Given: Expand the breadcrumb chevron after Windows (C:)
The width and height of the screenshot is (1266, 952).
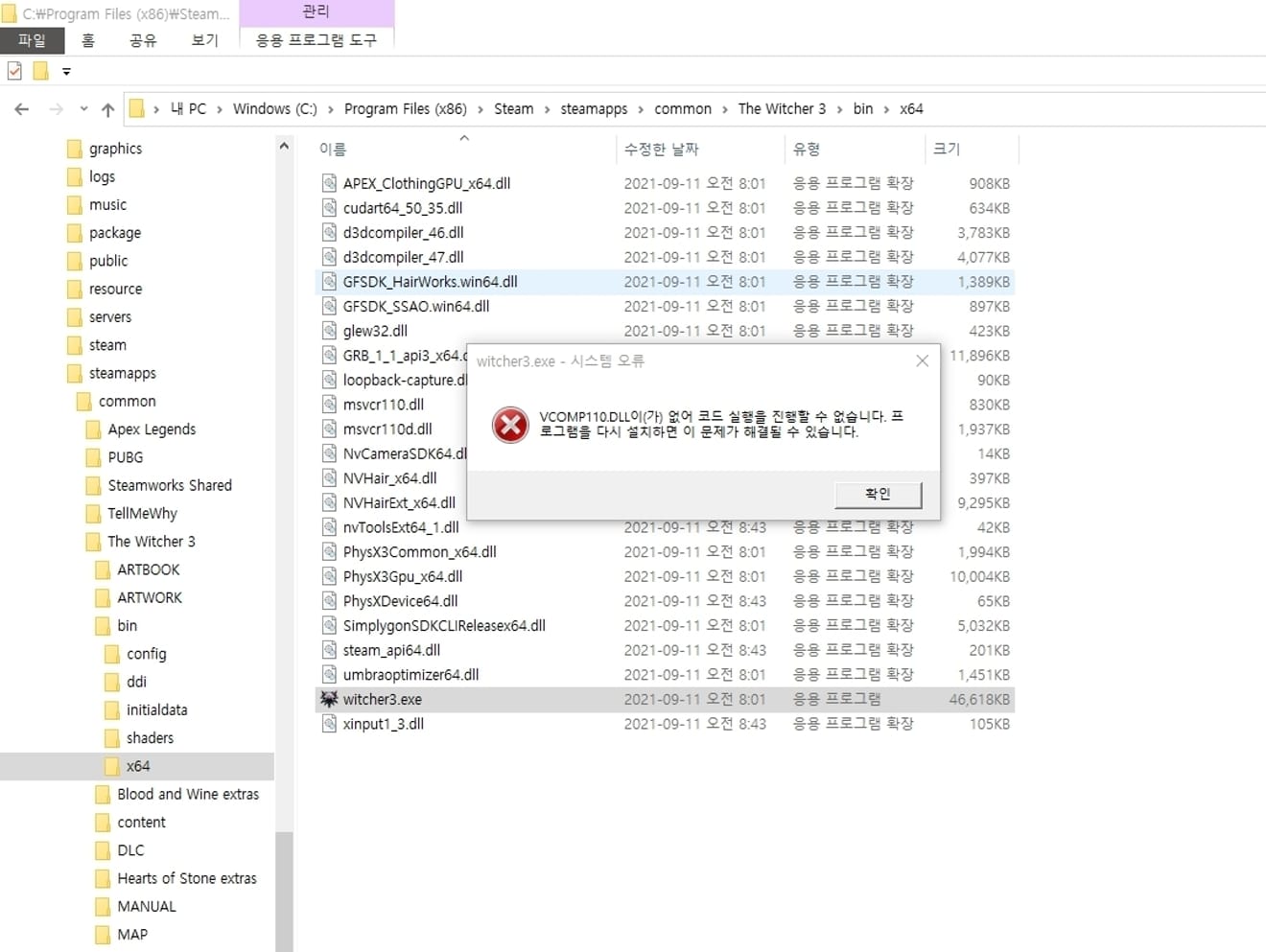Looking at the screenshot, I should click(331, 109).
